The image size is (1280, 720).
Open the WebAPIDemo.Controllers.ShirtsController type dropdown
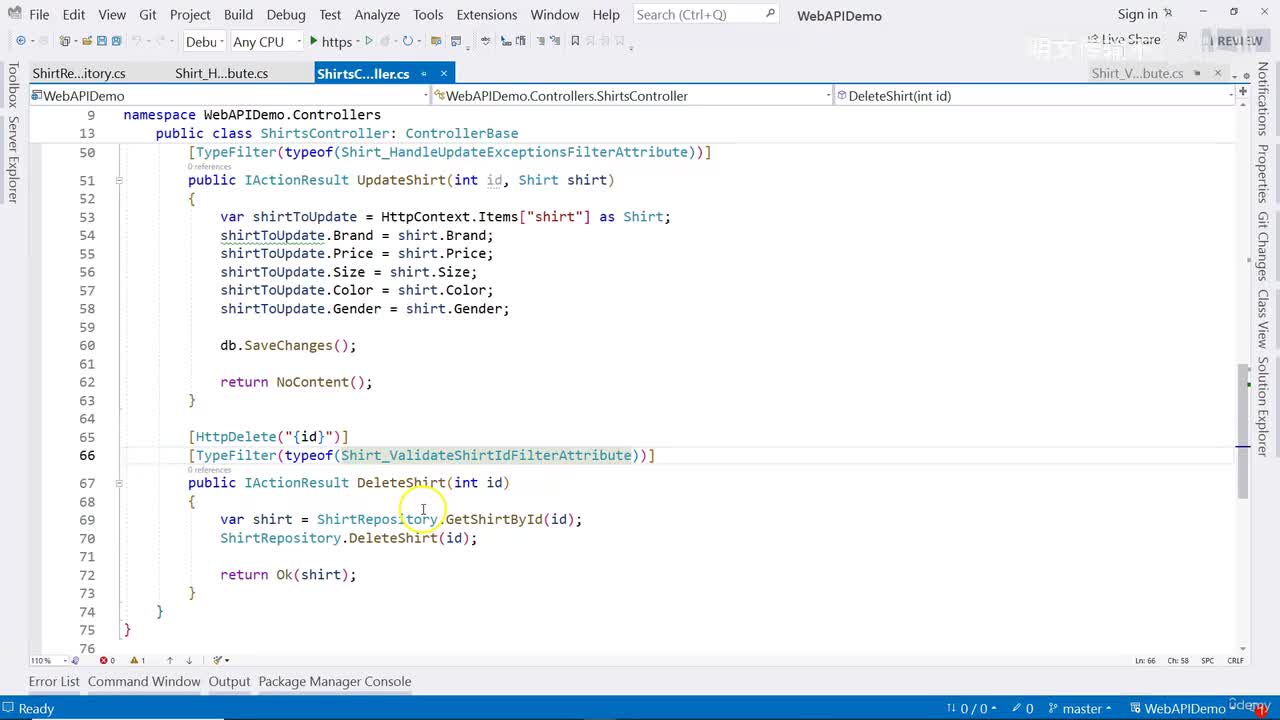point(632,96)
